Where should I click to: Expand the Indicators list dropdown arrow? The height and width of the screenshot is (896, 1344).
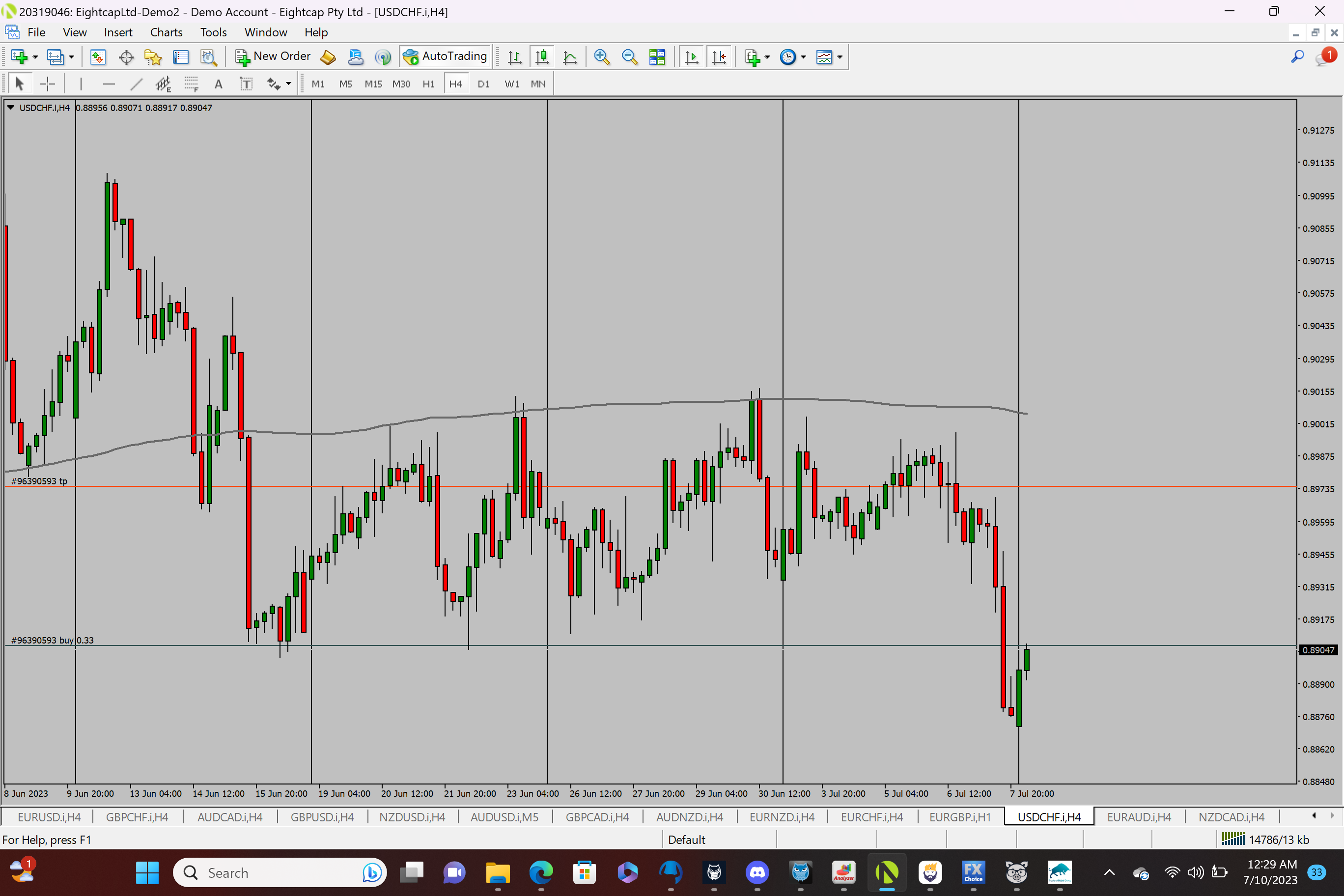pos(767,56)
